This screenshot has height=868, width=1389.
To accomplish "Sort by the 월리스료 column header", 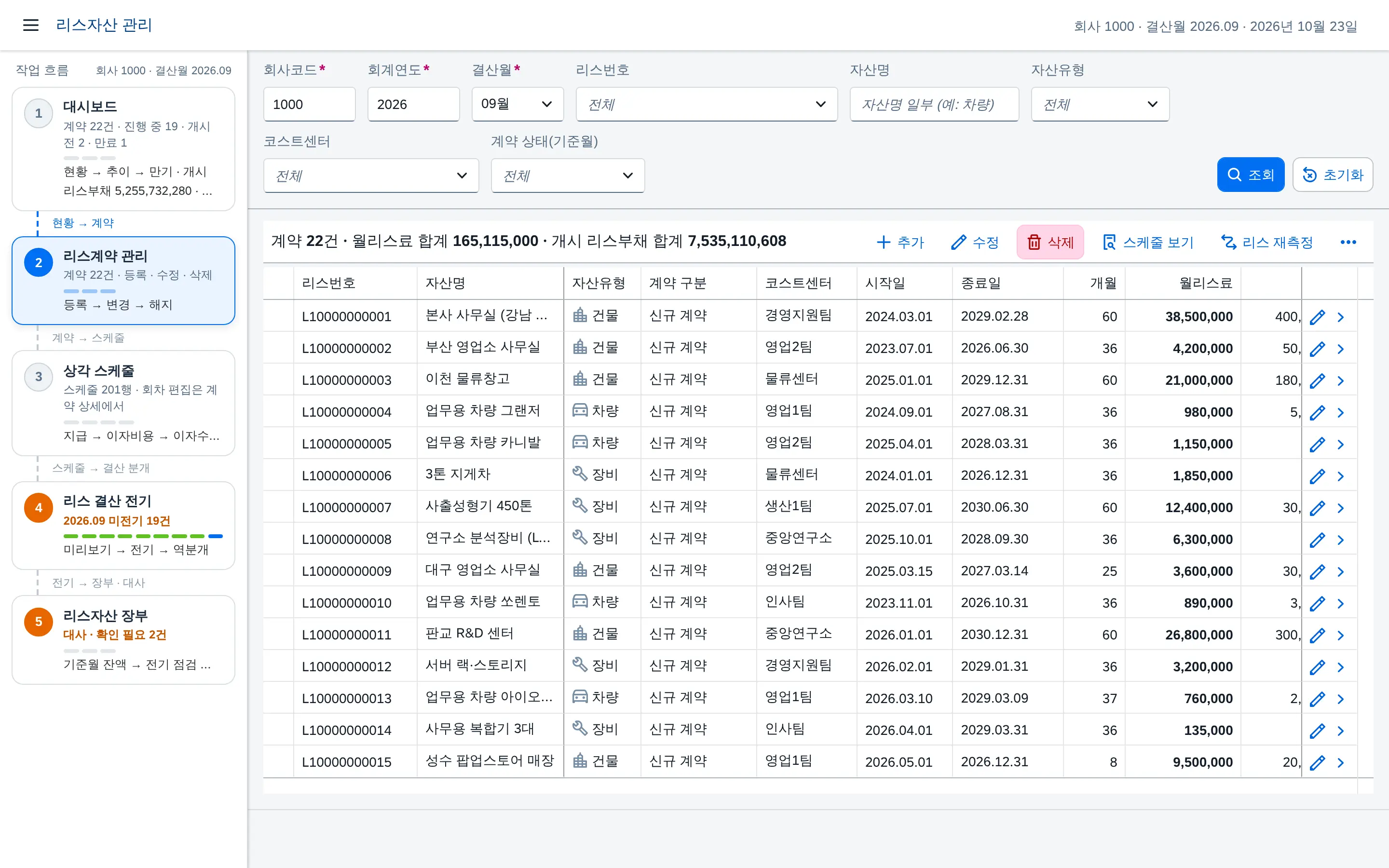I will point(1183,283).
